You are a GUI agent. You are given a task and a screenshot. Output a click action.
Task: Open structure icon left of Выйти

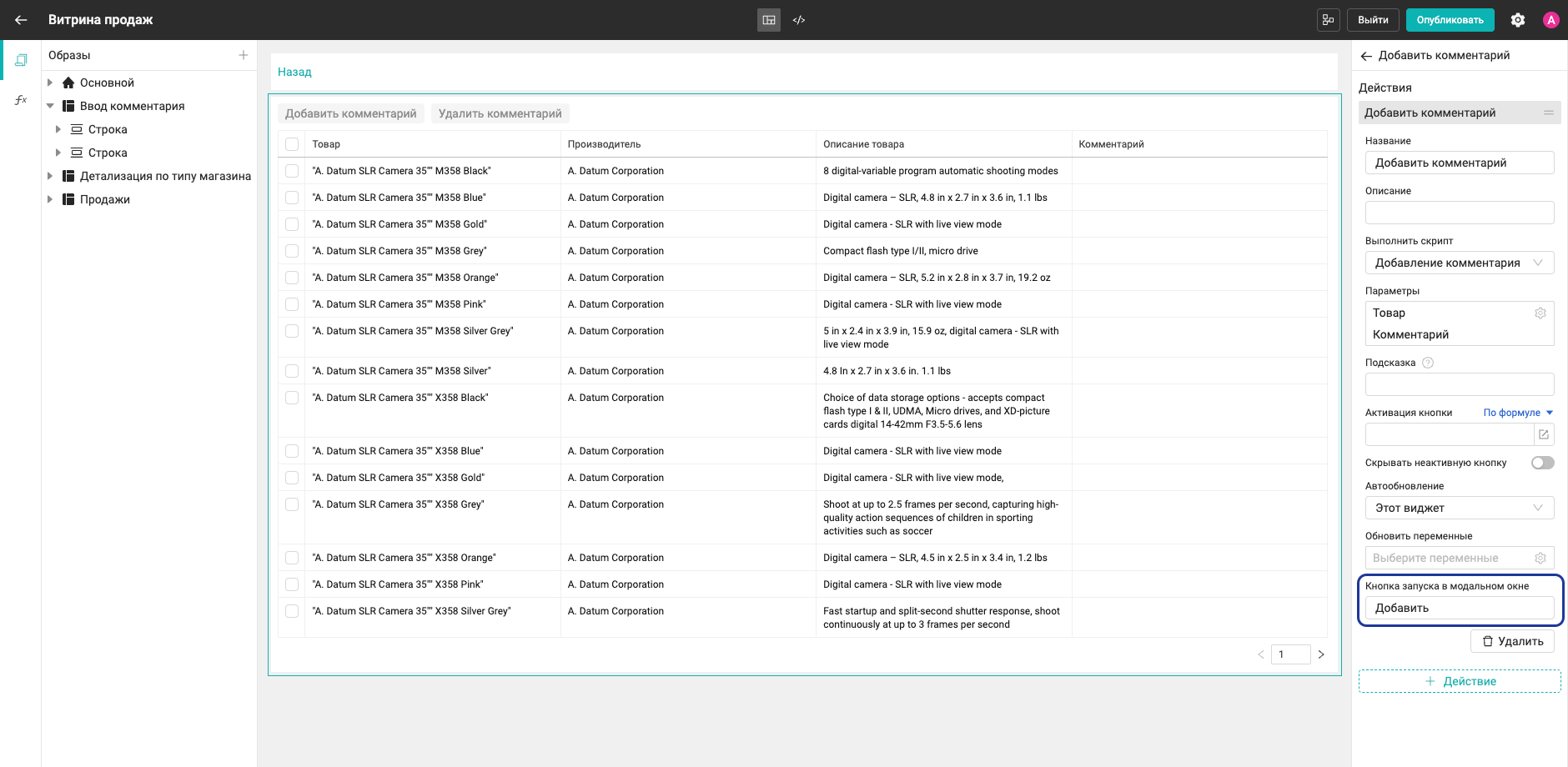click(x=1329, y=20)
